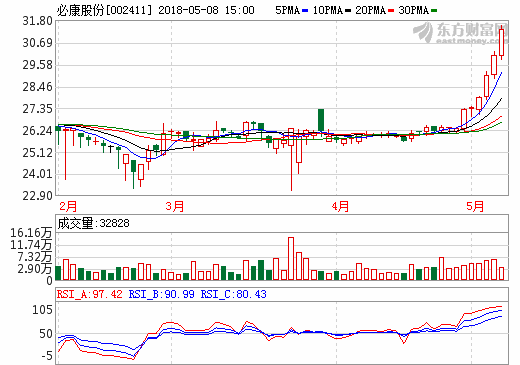Viewport: 520px width, 365px height.
Task: Click the tallest volume bar in late March
Action: click(x=291, y=258)
